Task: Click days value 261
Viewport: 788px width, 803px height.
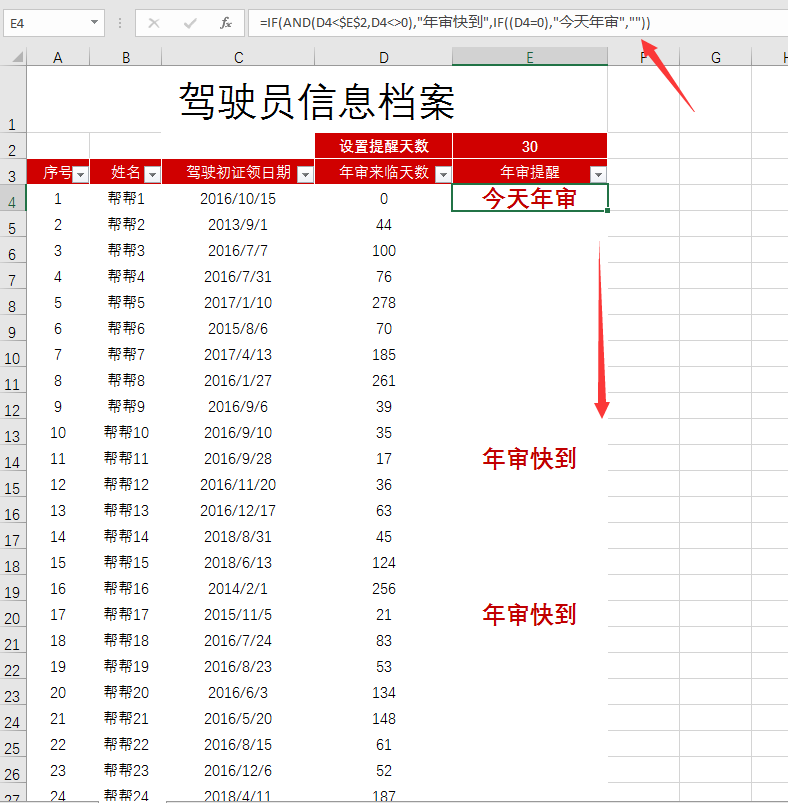Action: (x=384, y=381)
